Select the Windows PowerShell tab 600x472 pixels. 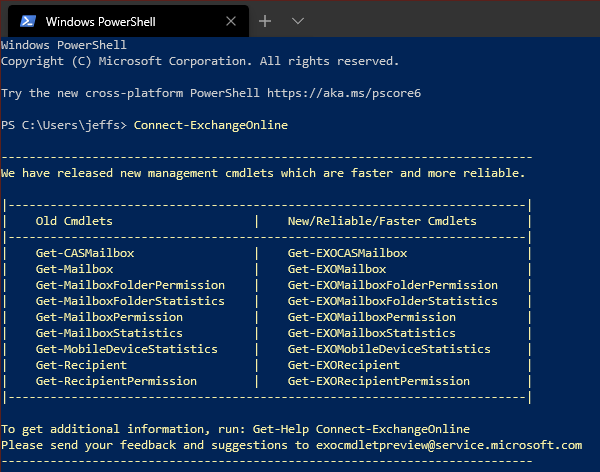(x=128, y=21)
